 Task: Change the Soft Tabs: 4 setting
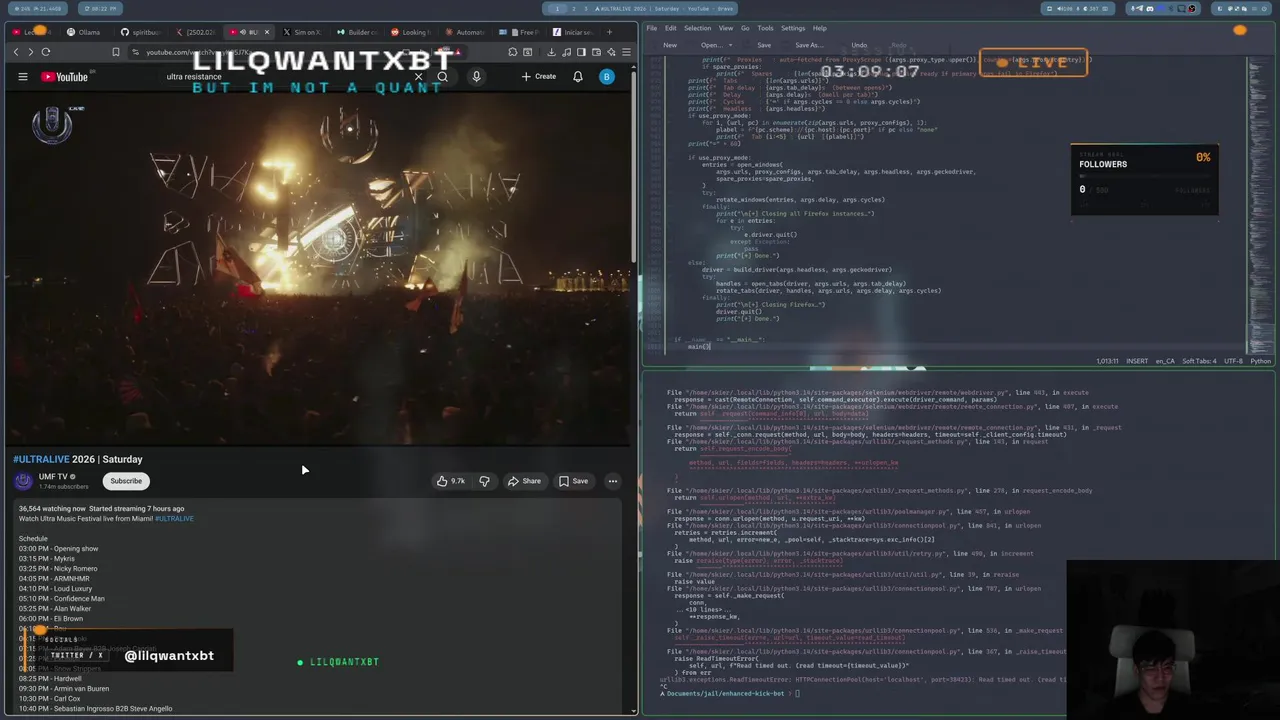(1198, 361)
